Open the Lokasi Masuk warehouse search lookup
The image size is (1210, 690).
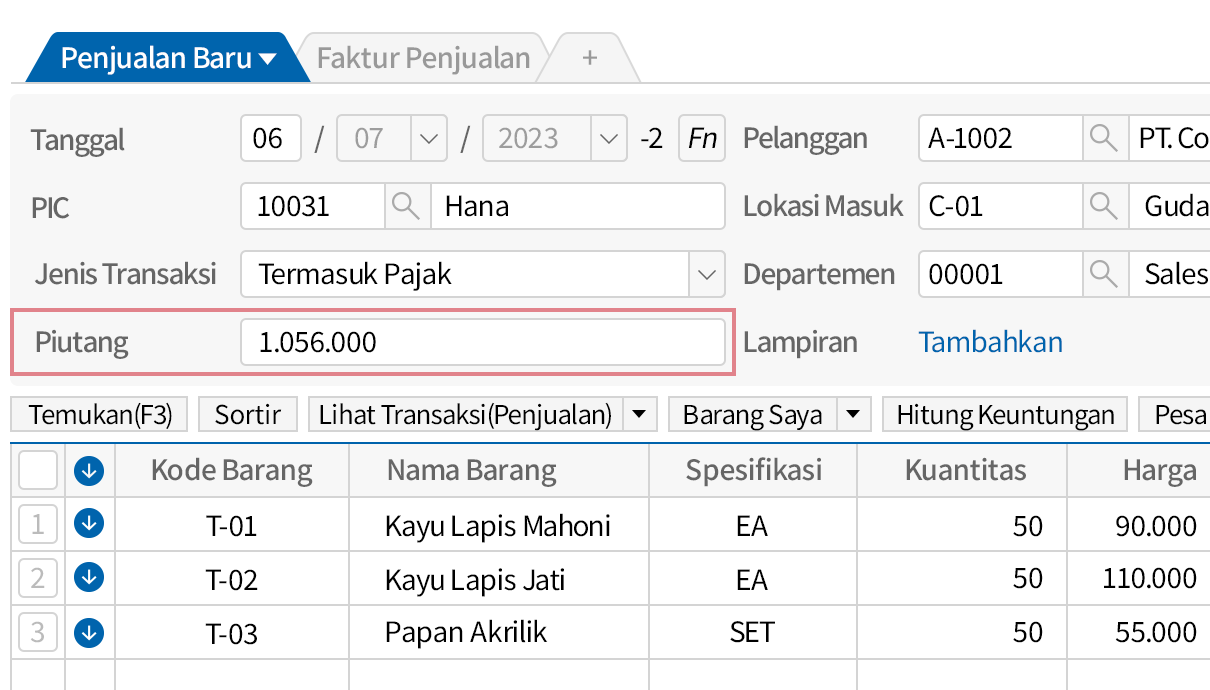tap(1104, 206)
